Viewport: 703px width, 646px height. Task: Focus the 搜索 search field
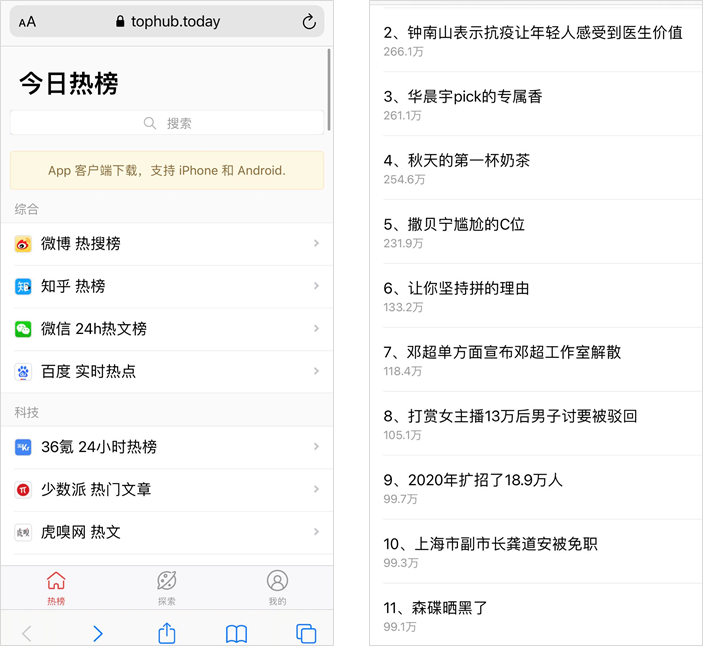pos(167,123)
